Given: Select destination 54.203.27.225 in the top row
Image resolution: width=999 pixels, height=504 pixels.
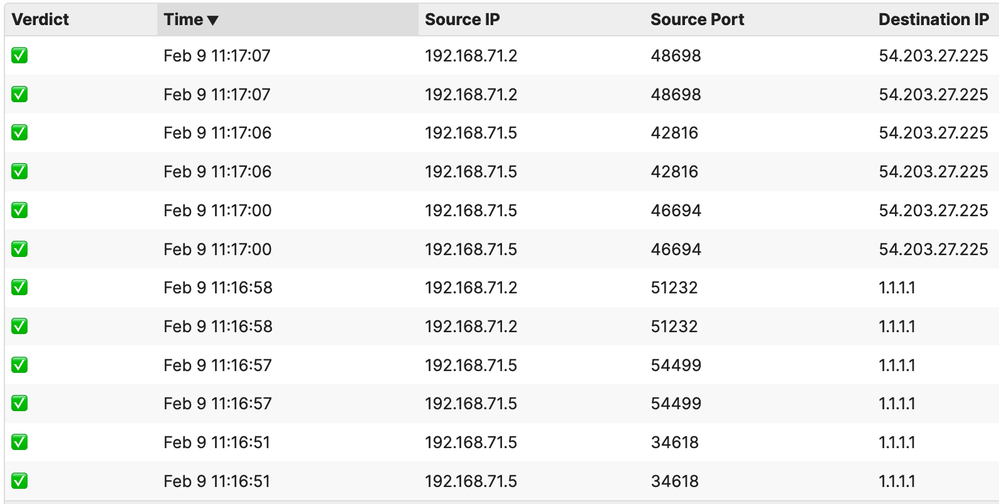Looking at the screenshot, I should [x=933, y=56].
